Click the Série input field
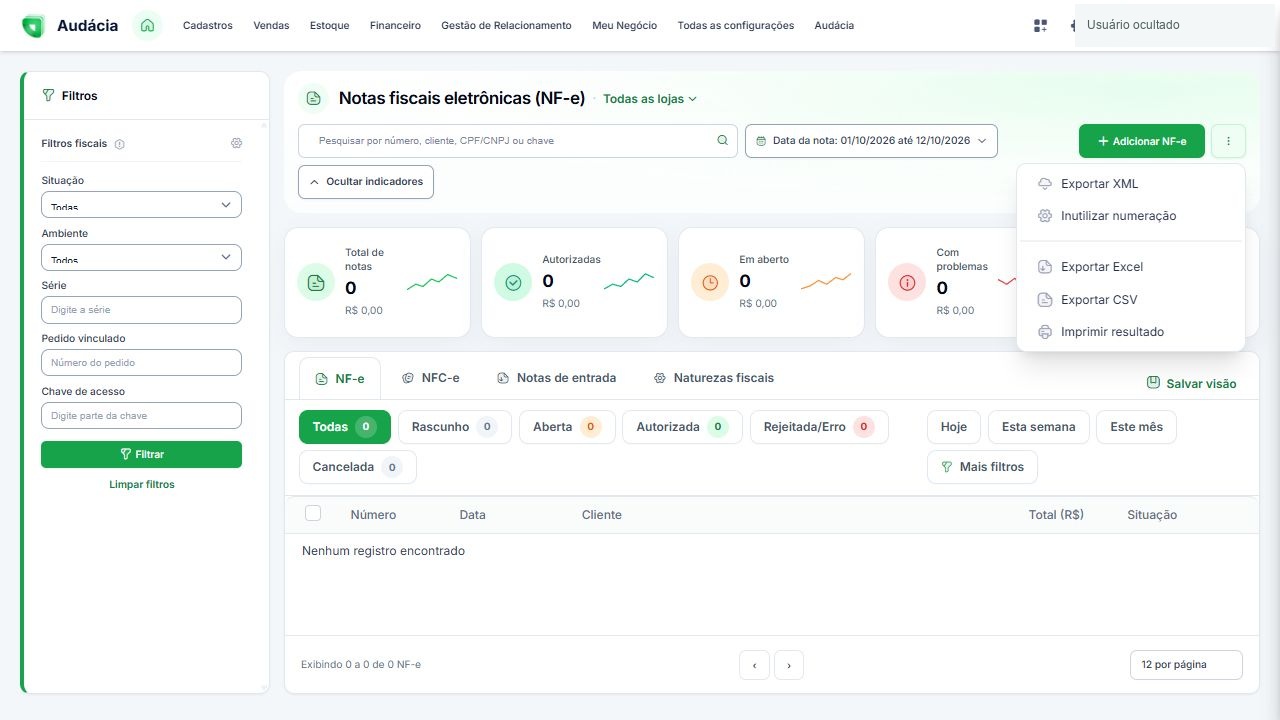The image size is (1280, 720). click(x=141, y=310)
